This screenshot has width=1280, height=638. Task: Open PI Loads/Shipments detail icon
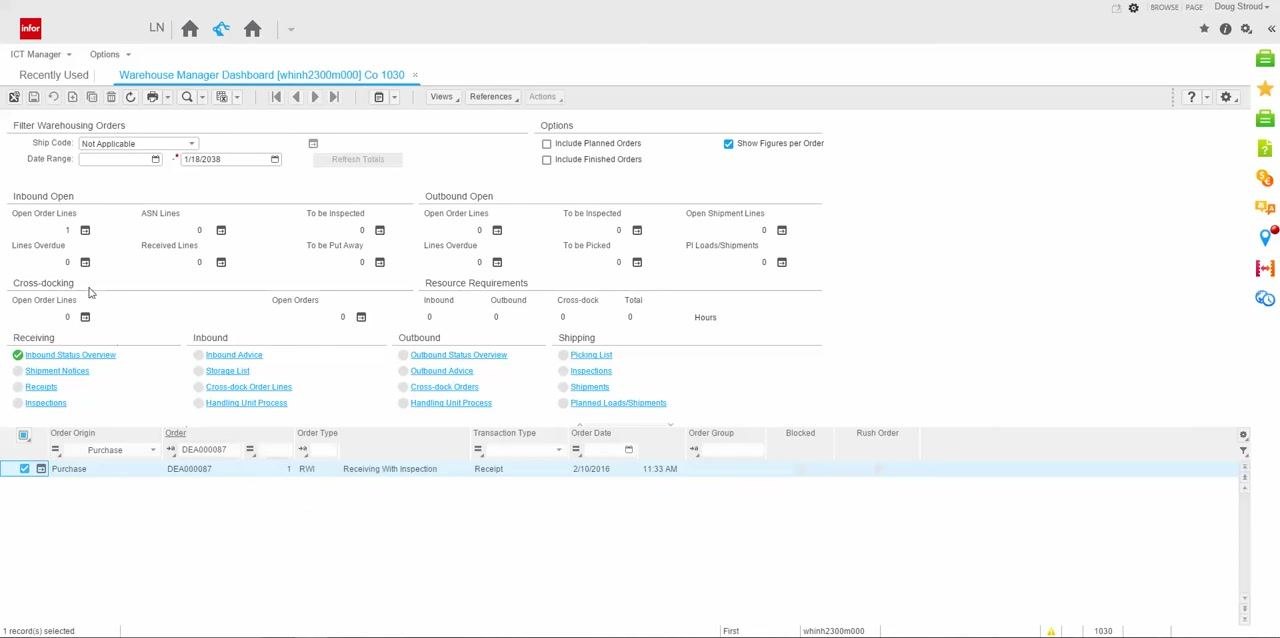[x=782, y=262]
